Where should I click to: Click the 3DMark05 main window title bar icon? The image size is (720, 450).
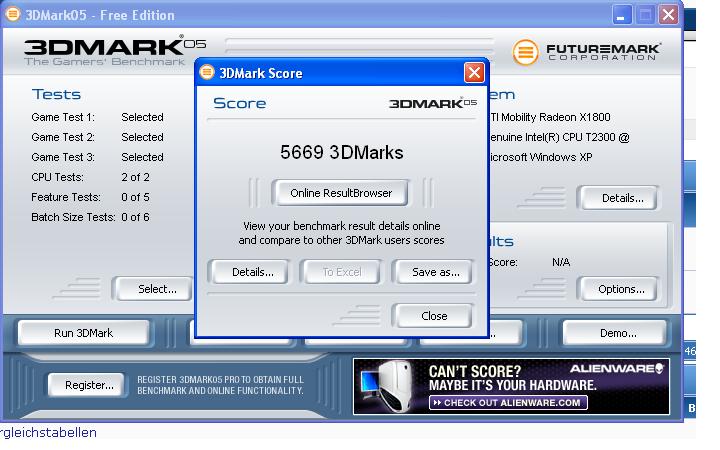pos(12,14)
